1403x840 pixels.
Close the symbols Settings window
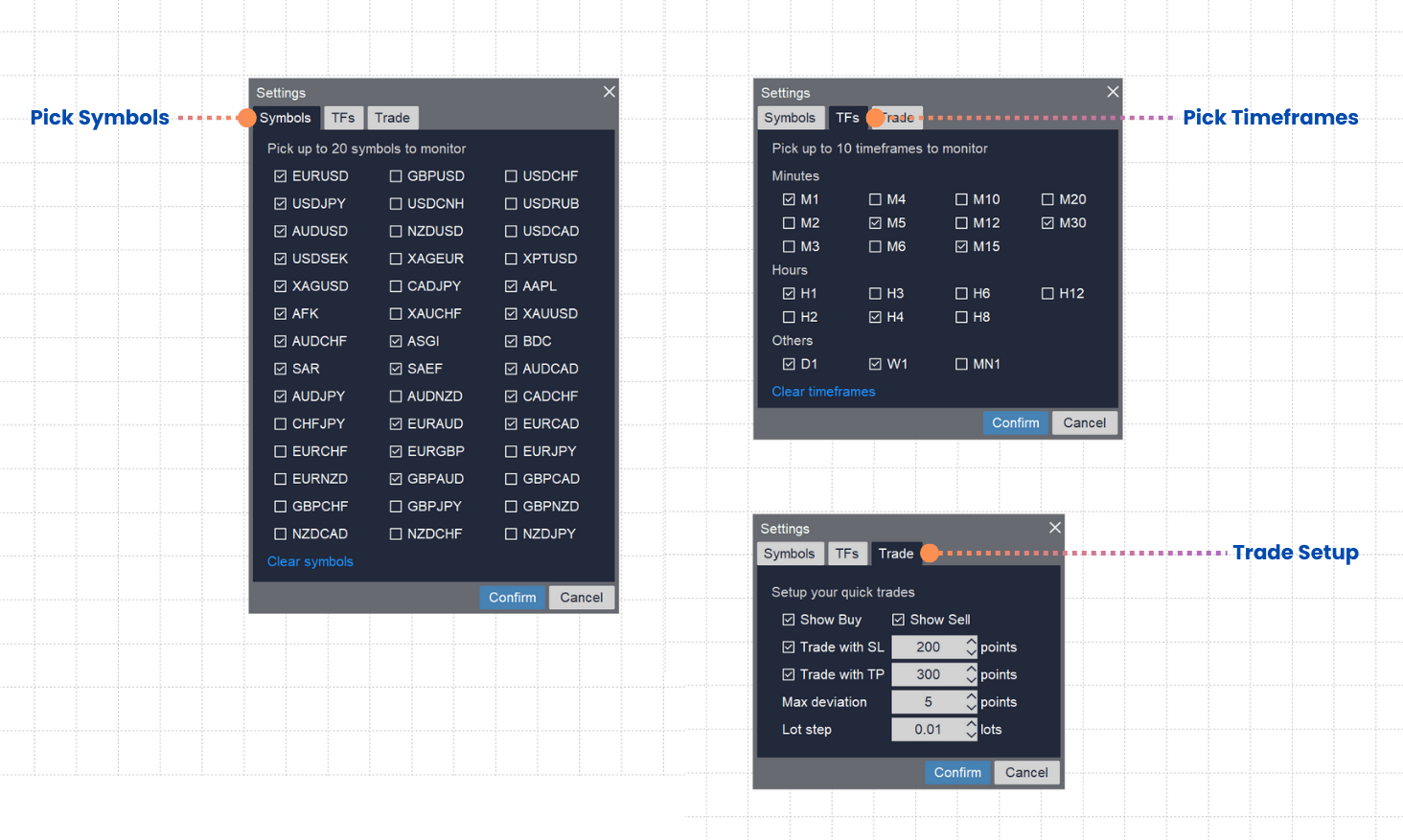[x=609, y=92]
